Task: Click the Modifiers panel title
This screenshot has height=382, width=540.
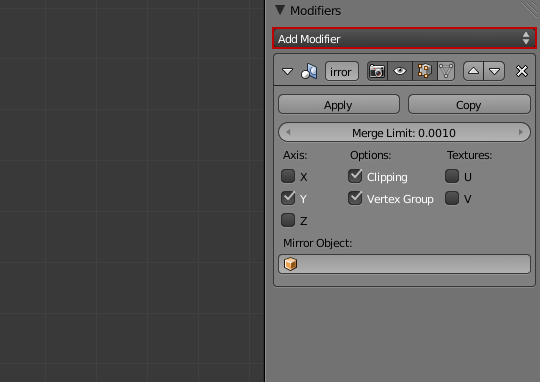Action: pyautogui.click(x=315, y=11)
